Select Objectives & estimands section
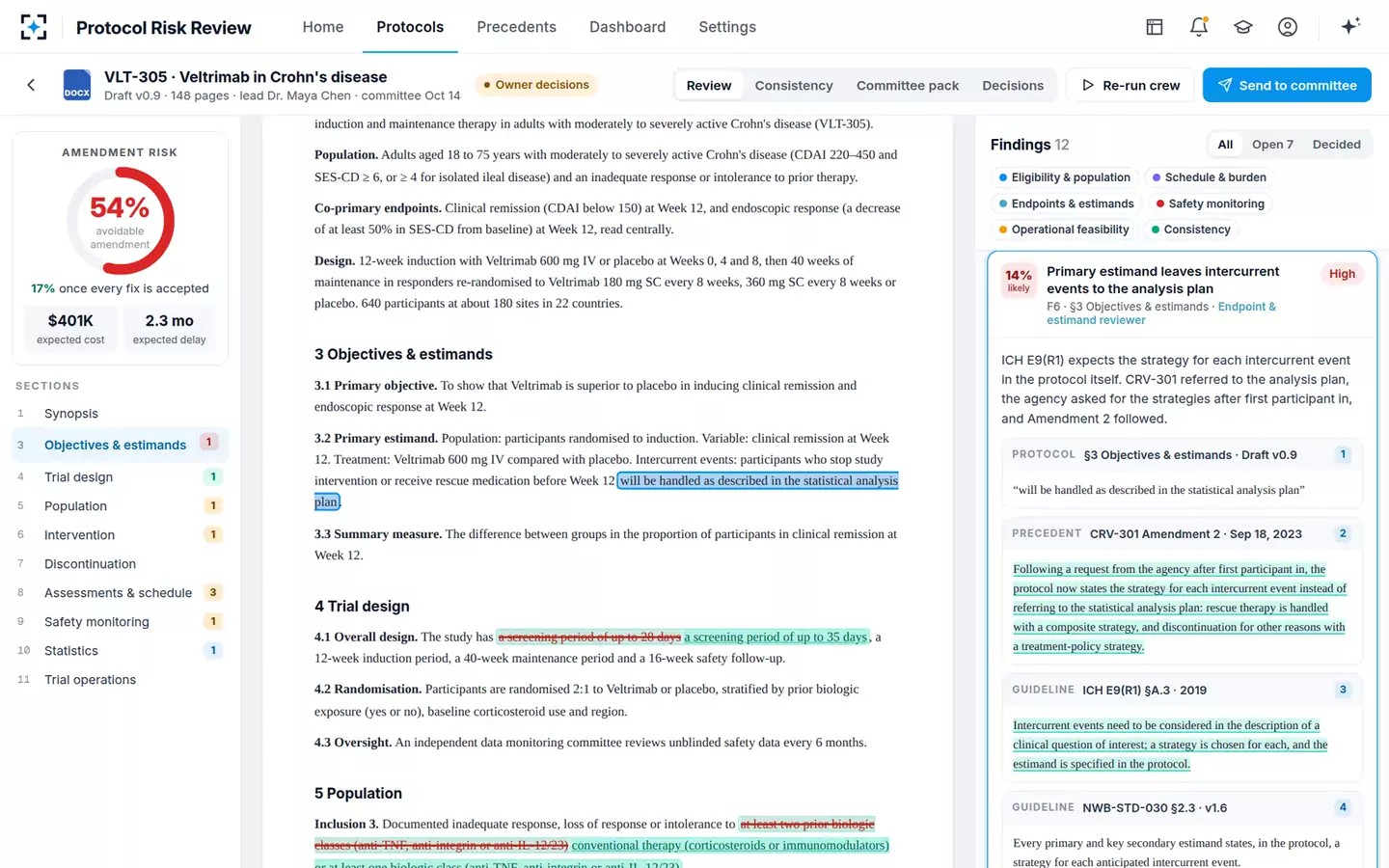 point(120,445)
